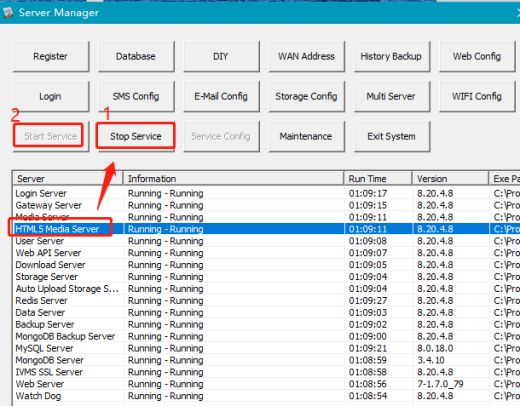Open SMS Config
Screen dimensions: 520x407
136,96
